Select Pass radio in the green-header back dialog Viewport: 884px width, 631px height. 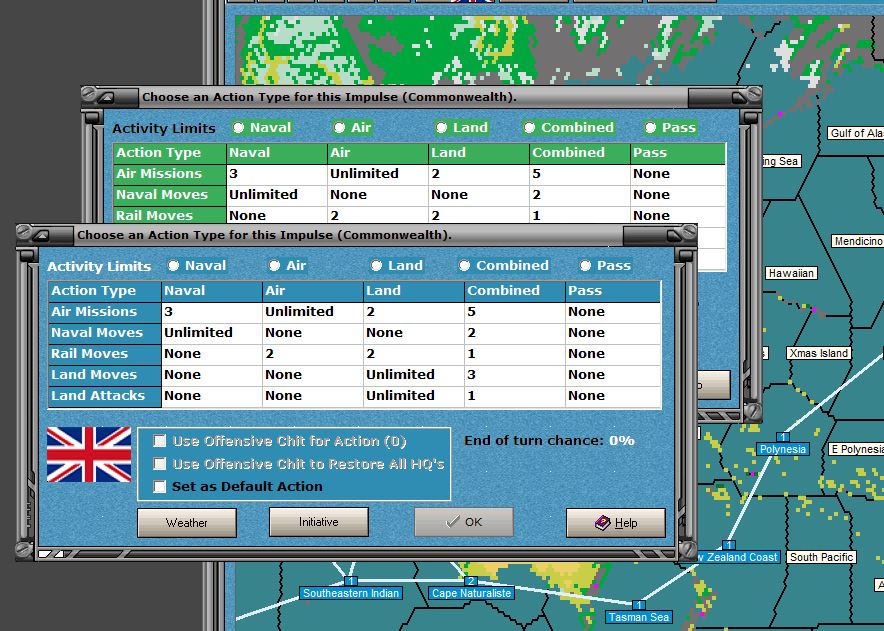tap(651, 128)
